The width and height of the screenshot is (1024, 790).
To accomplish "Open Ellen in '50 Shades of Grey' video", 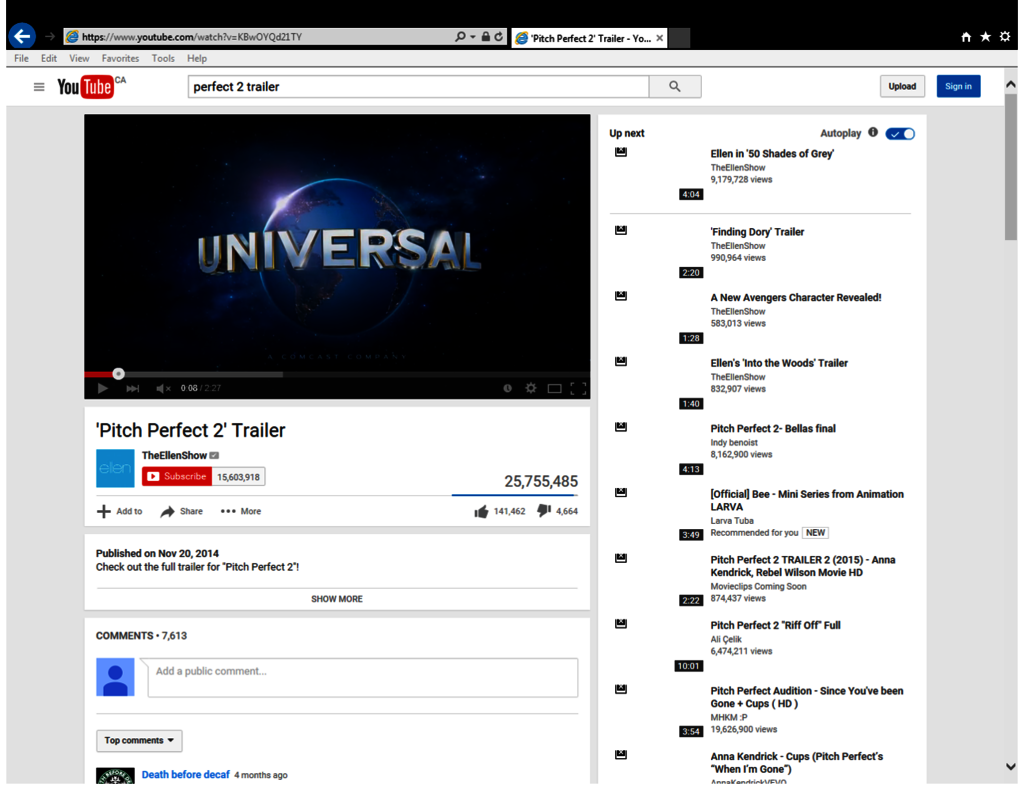I will pyautogui.click(x=772, y=153).
